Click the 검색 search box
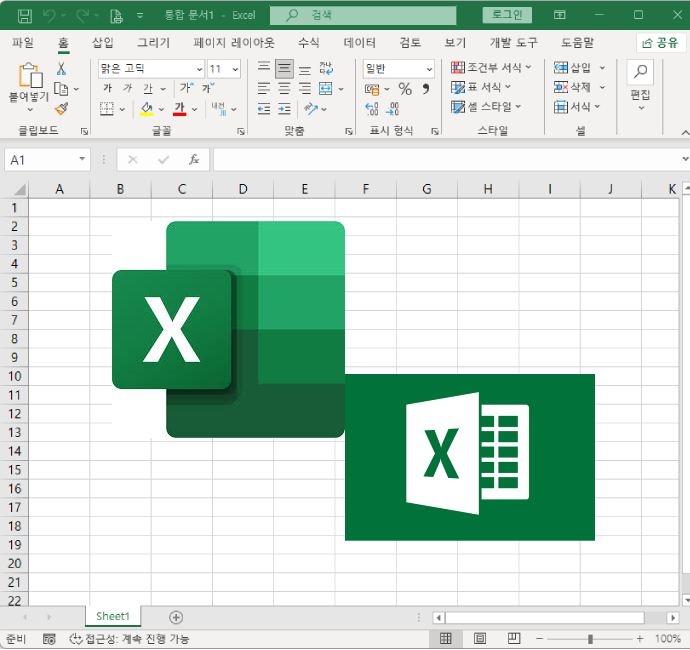Image resolution: width=690 pixels, height=650 pixels. [363, 15]
